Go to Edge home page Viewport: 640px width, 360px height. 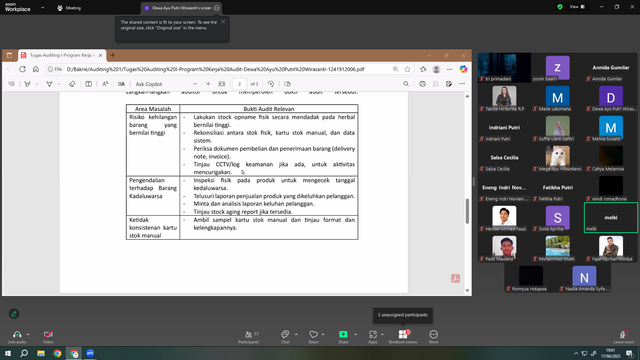pos(36,69)
